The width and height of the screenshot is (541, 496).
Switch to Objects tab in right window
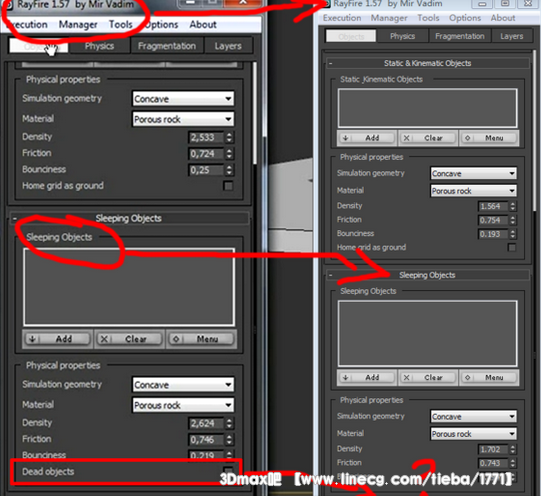(x=351, y=36)
